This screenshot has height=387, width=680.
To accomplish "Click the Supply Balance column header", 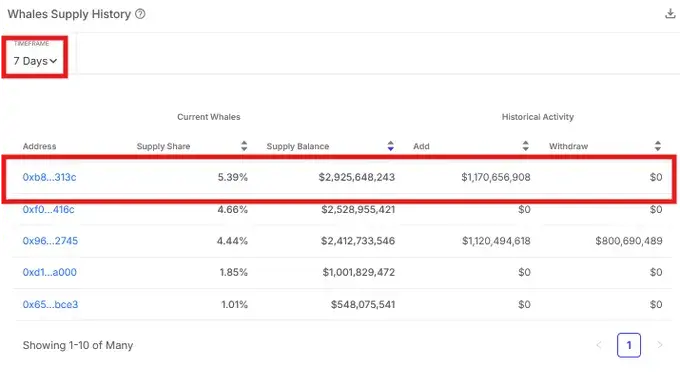I will (x=298, y=146).
